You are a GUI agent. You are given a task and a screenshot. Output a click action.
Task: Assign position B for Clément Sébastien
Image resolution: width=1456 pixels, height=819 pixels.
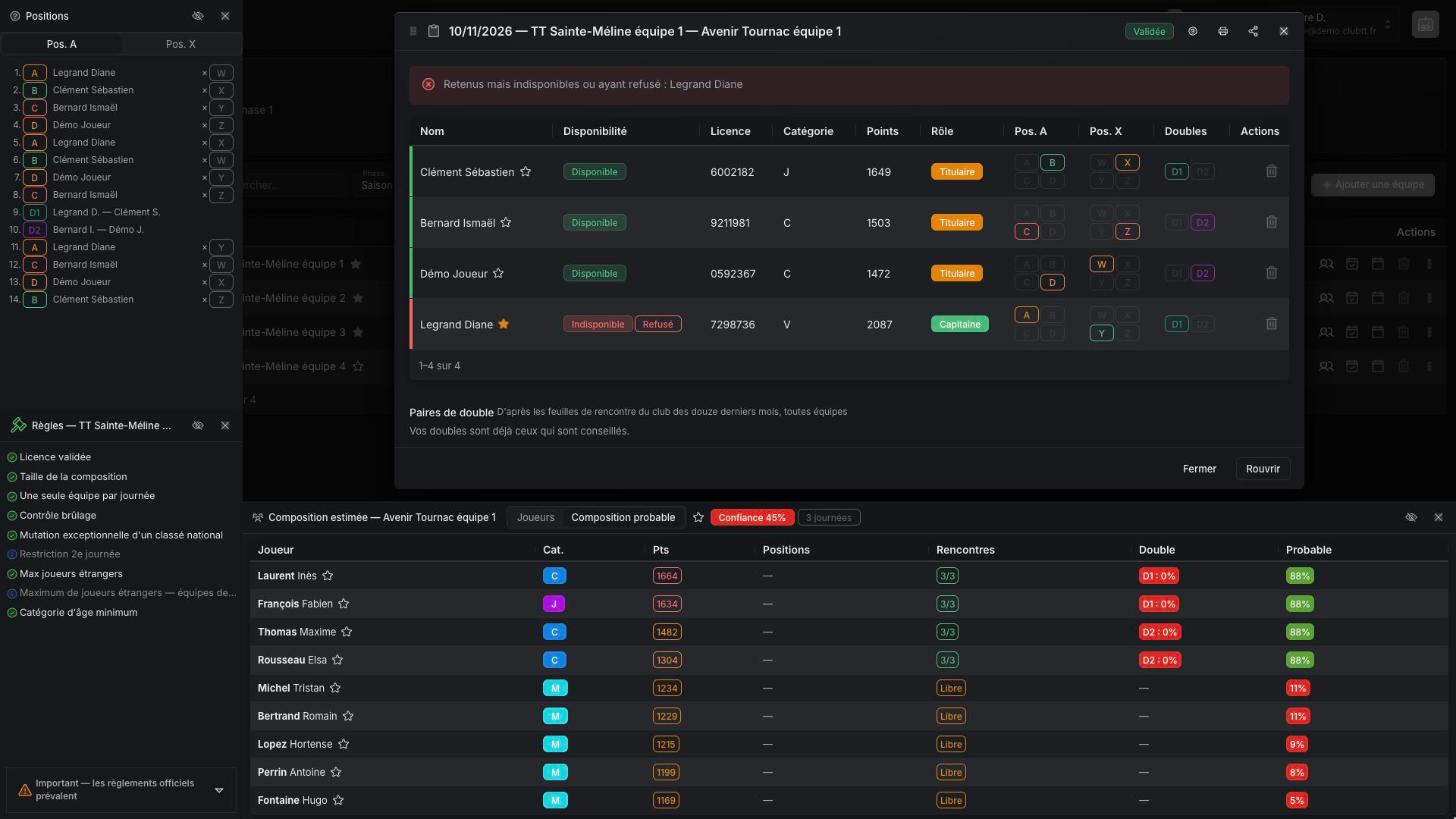pos(1052,162)
